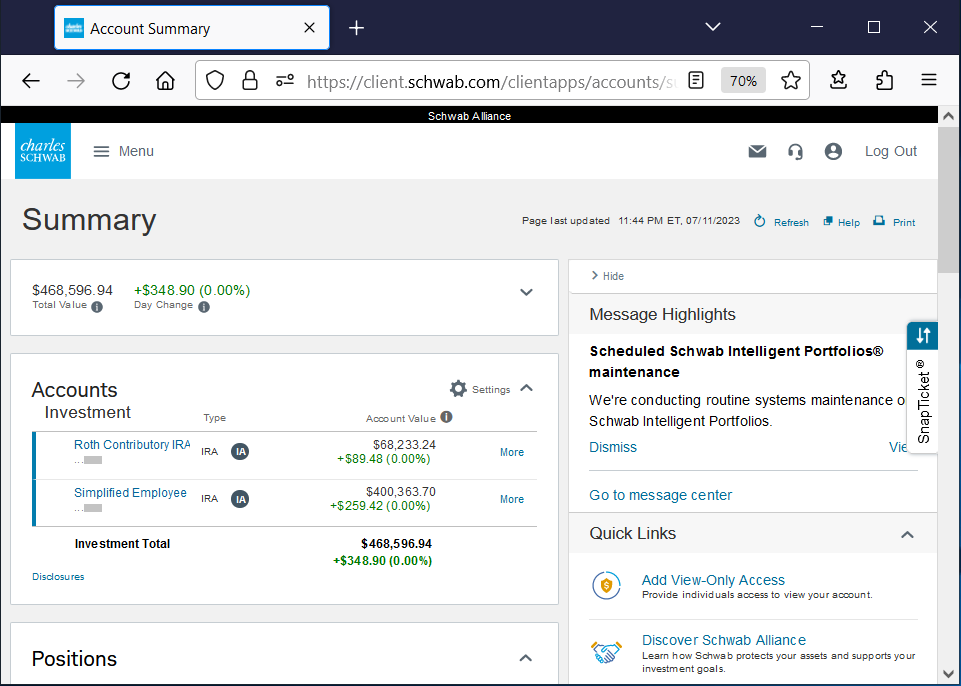Close the Account Summary tab
This screenshot has height=686, width=961.
tap(310, 28)
